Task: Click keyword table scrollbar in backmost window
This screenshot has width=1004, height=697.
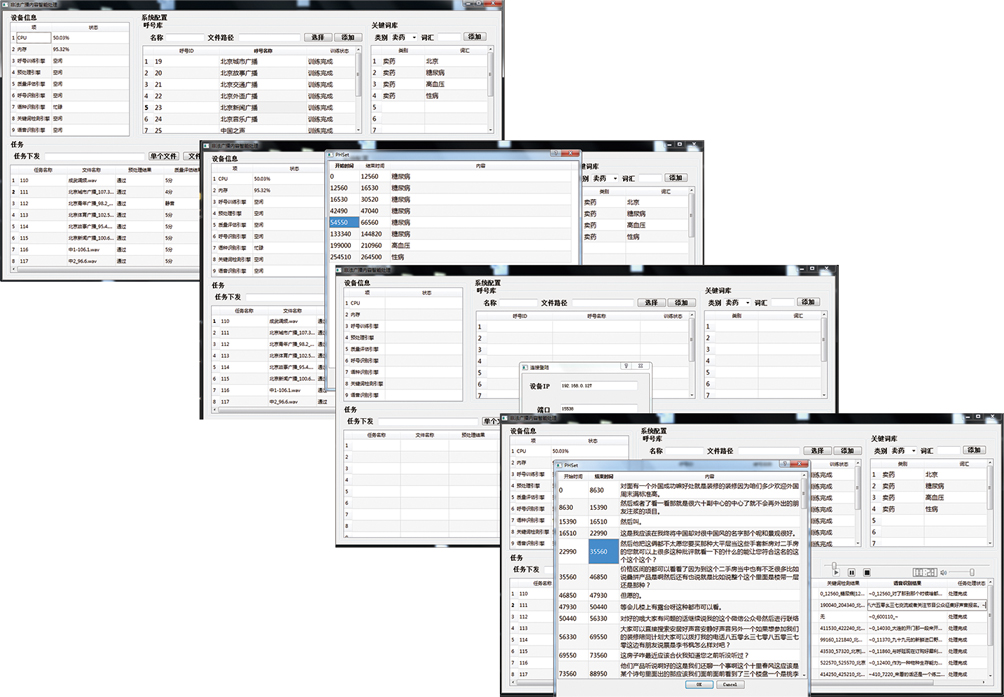Action: tap(490, 90)
